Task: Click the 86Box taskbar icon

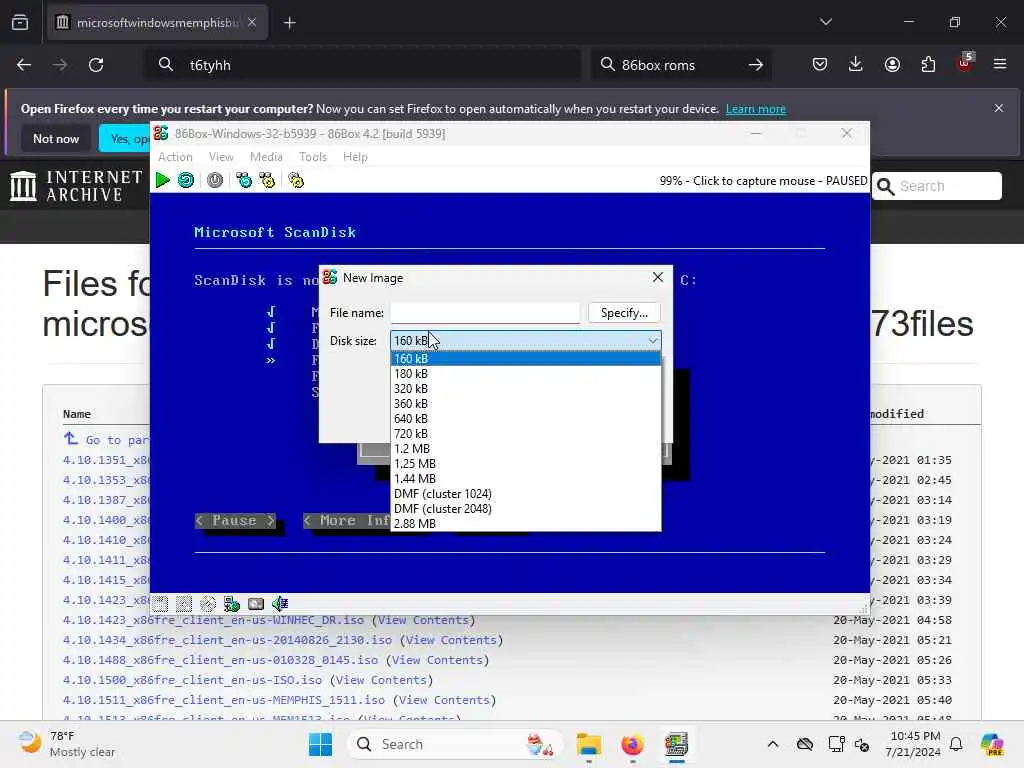Action: pyautogui.click(x=677, y=744)
